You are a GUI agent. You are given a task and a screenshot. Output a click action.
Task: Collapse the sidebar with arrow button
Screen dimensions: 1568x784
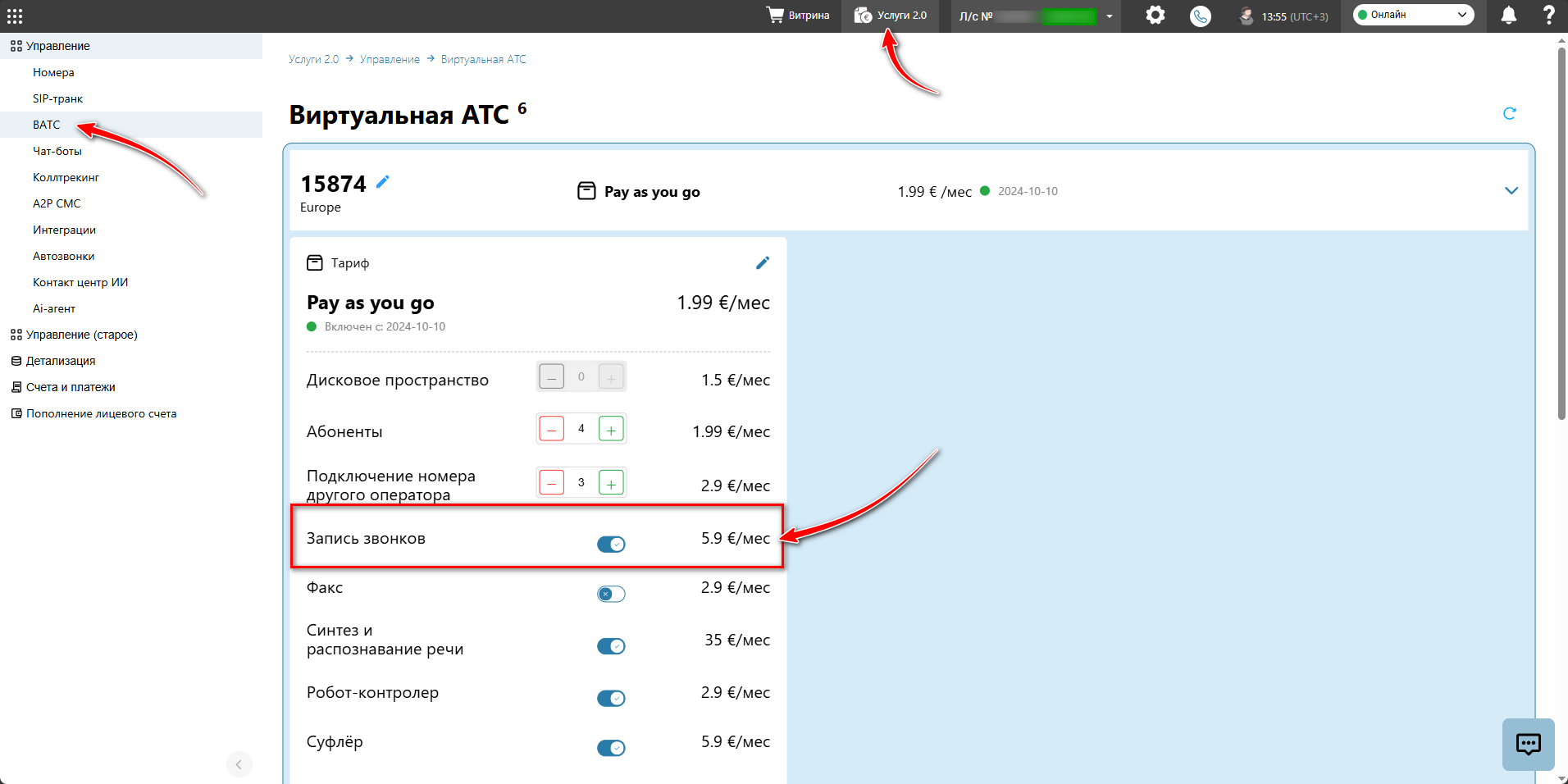(x=239, y=764)
